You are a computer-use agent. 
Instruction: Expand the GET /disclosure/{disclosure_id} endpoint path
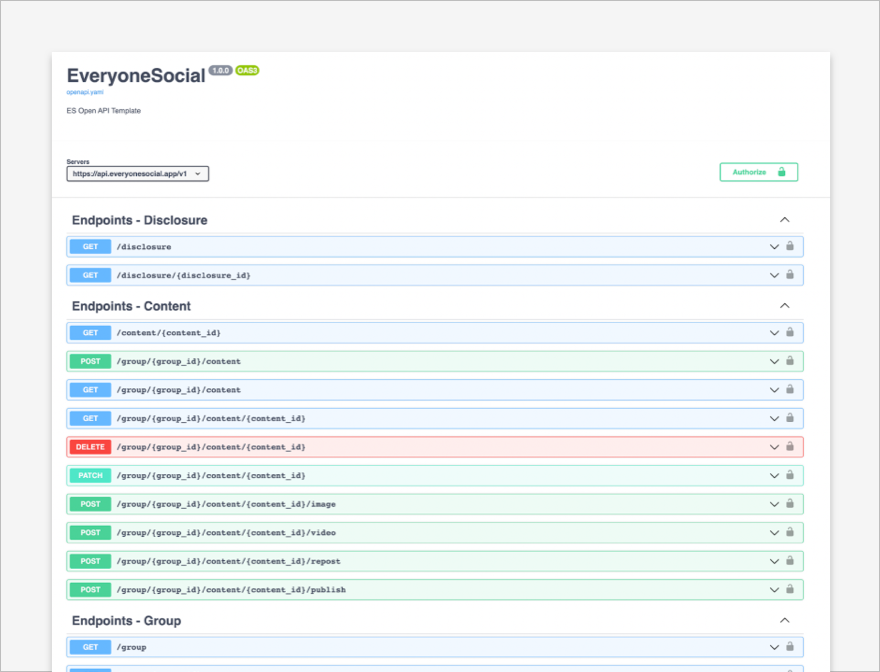pos(183,275)
